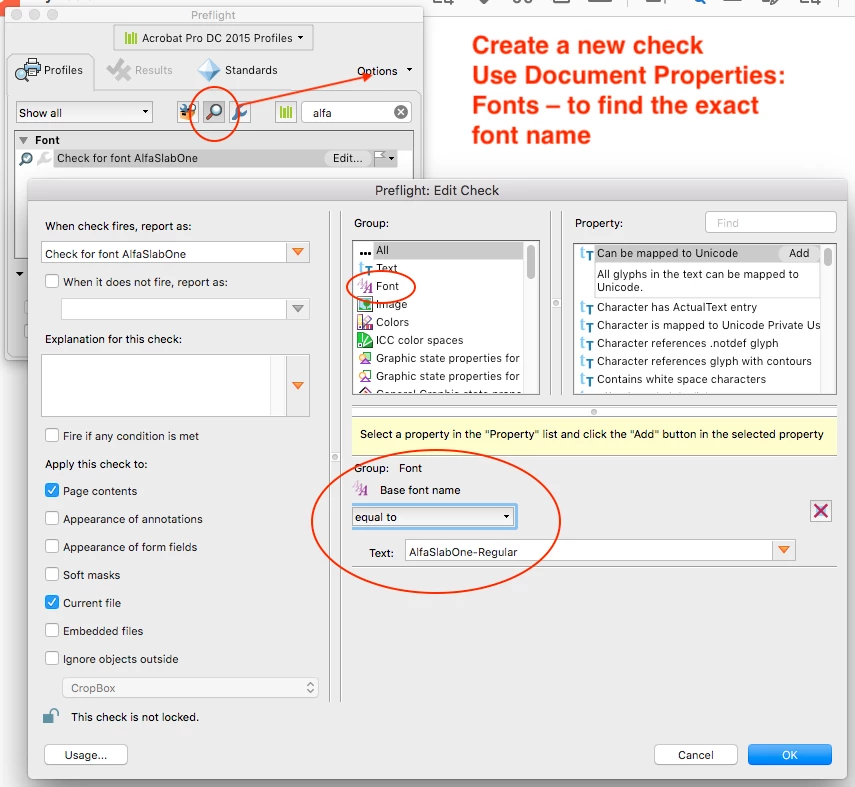Image resolution: width=855 pixels, height=787 pixels.
Task: Select the single checks magnifier icon
Action: [x=214, y=112]
